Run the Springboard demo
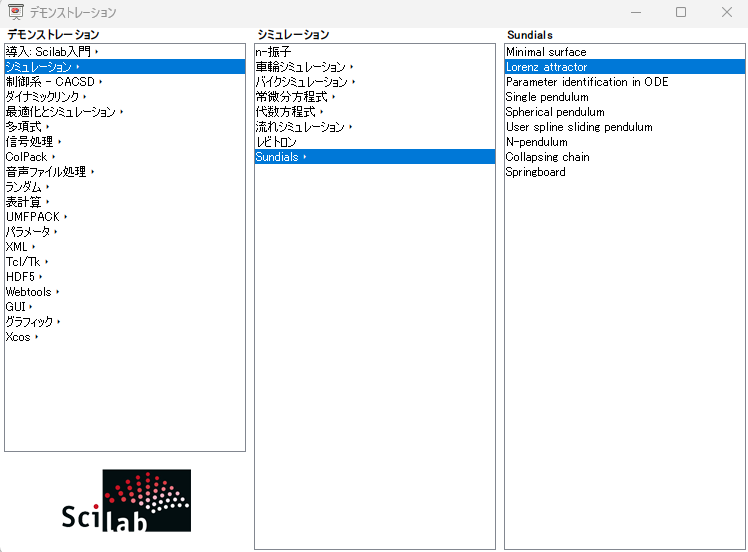748x552 pixels. 625,172
